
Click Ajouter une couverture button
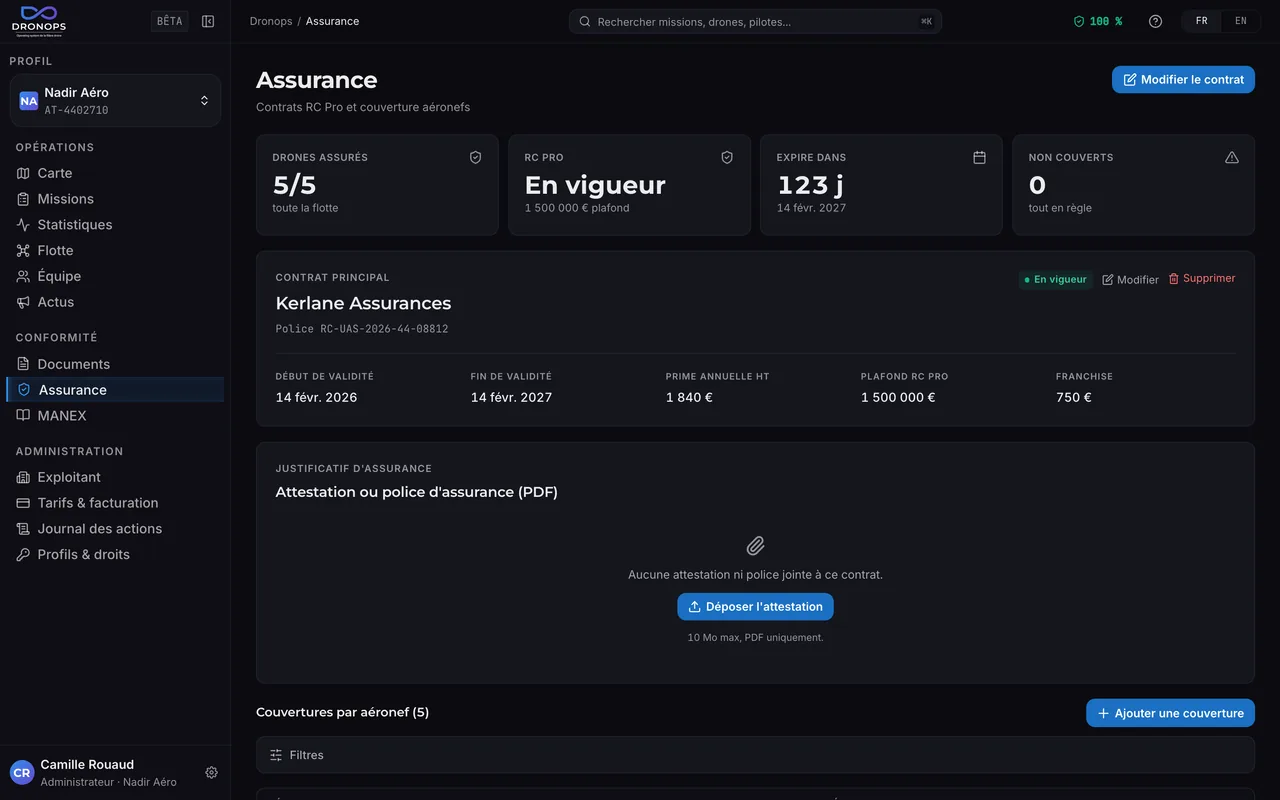[1170, 713]
